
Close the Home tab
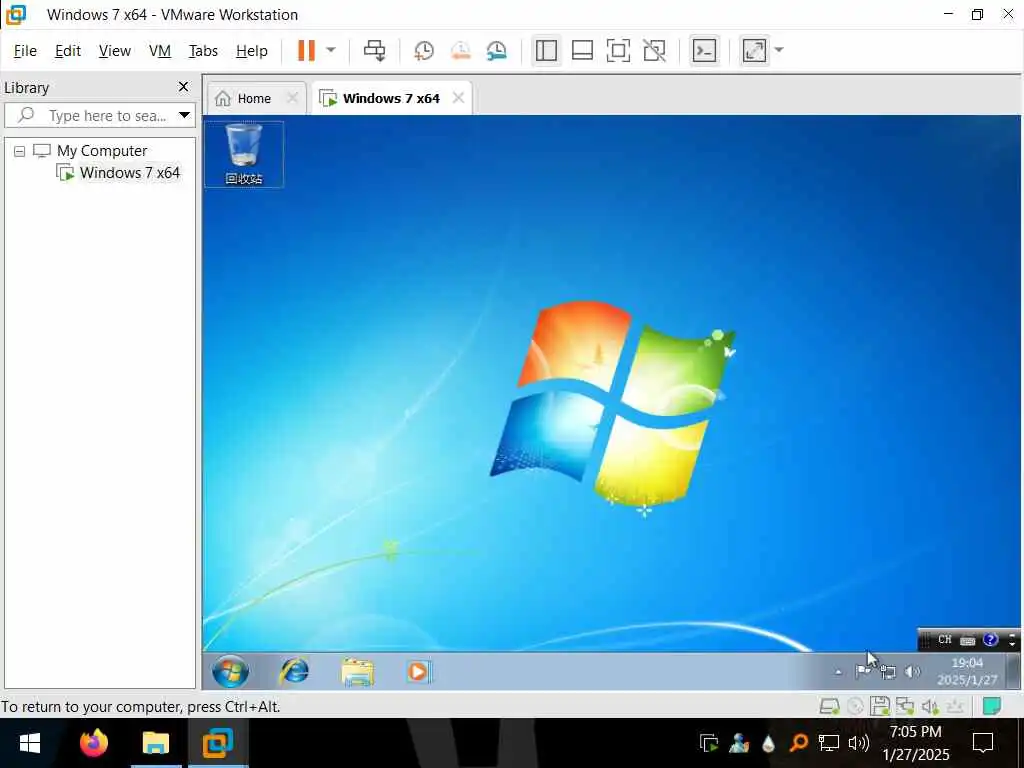[293, 98]
